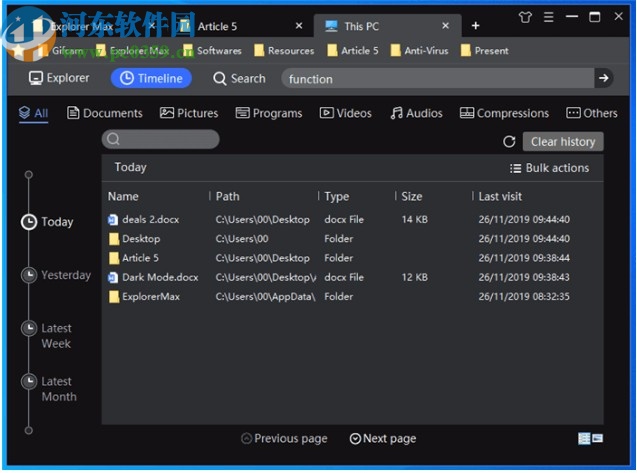Sort list by Last visit column
The width and height of the screenshot is (637, 473).
[500, 197]
